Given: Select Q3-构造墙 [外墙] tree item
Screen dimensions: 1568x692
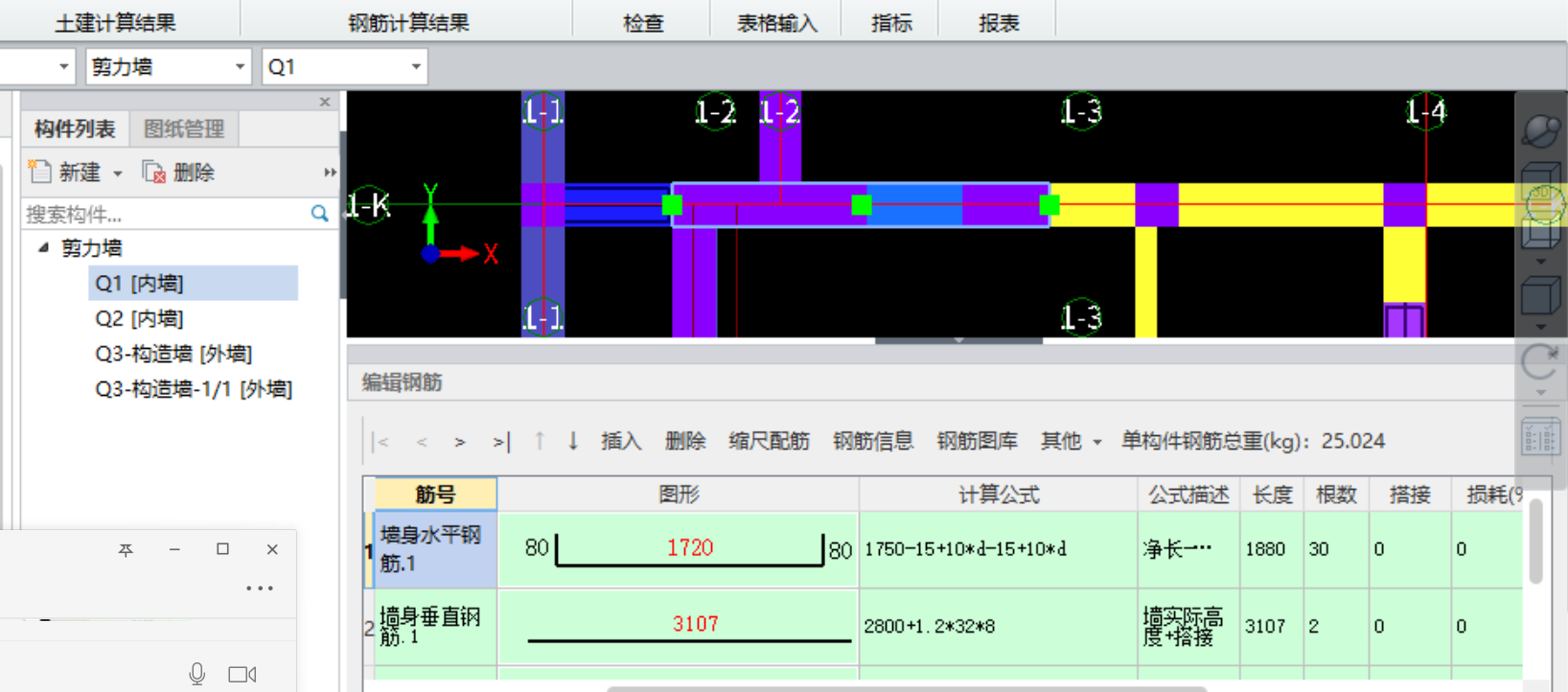Looking at the screenshot, I should click(x=173, y=354).
